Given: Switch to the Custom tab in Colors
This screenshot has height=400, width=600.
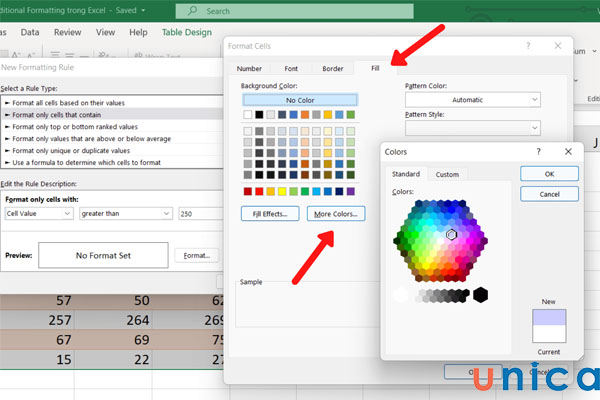Looking at the screenshot, I should point(447,174).
